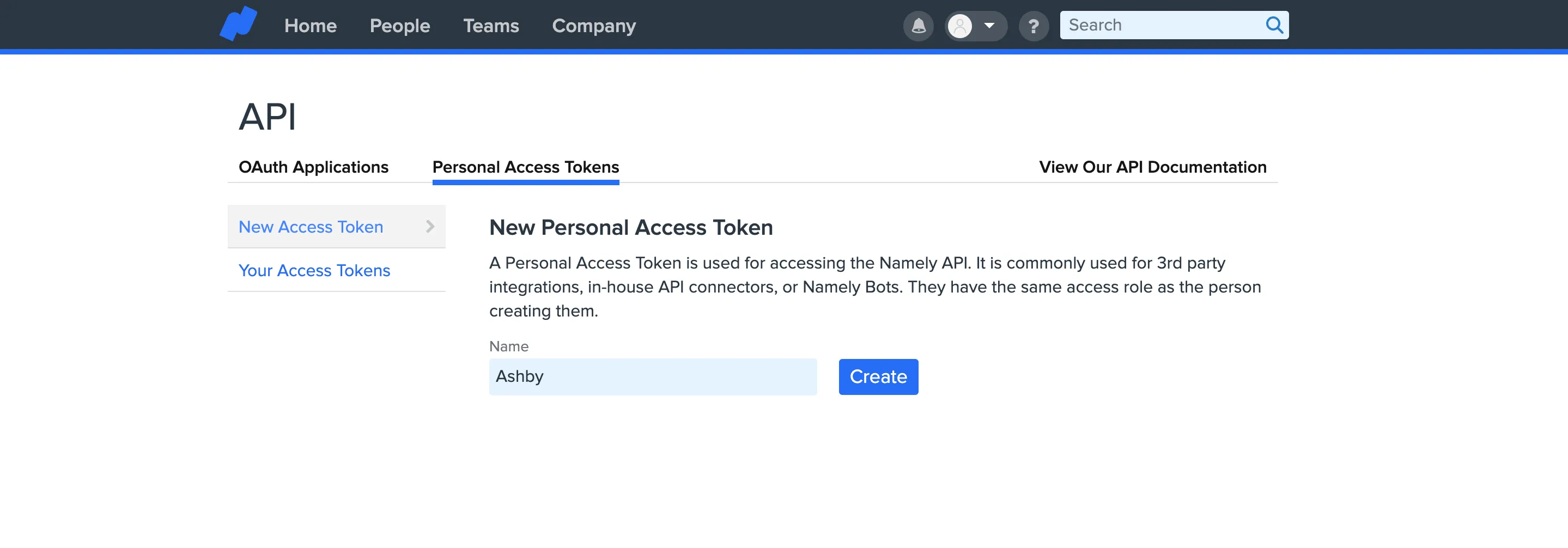Switch to OAuth Applications tab

click(x=313, y=167)
